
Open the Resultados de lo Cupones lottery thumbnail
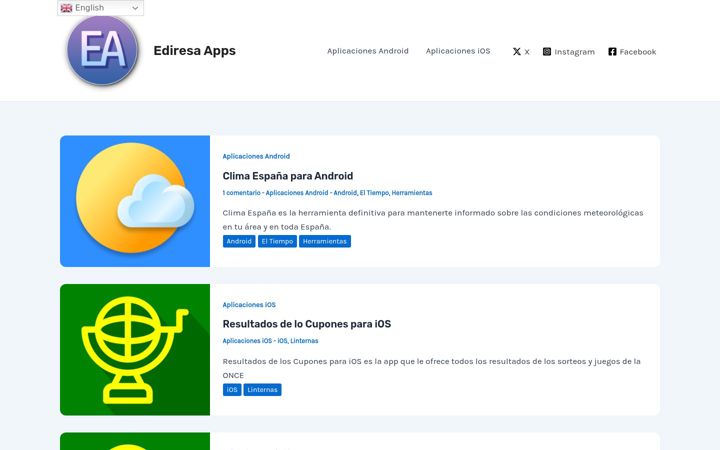[135, 349]
